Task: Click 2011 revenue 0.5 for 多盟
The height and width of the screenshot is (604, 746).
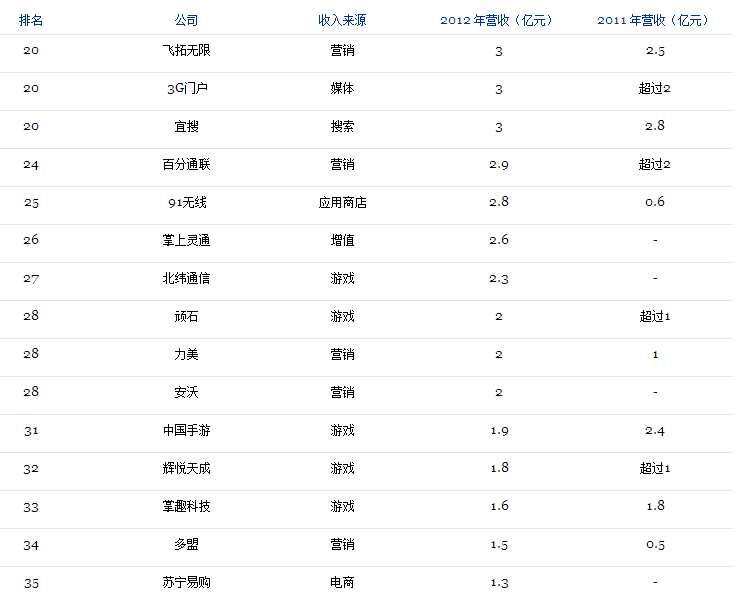Action: tap(655, 545)
